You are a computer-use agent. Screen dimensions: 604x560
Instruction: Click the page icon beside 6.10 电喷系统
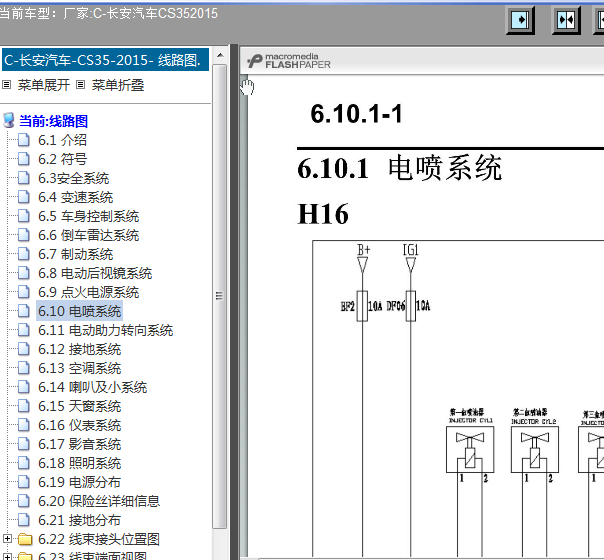point(23,311)
